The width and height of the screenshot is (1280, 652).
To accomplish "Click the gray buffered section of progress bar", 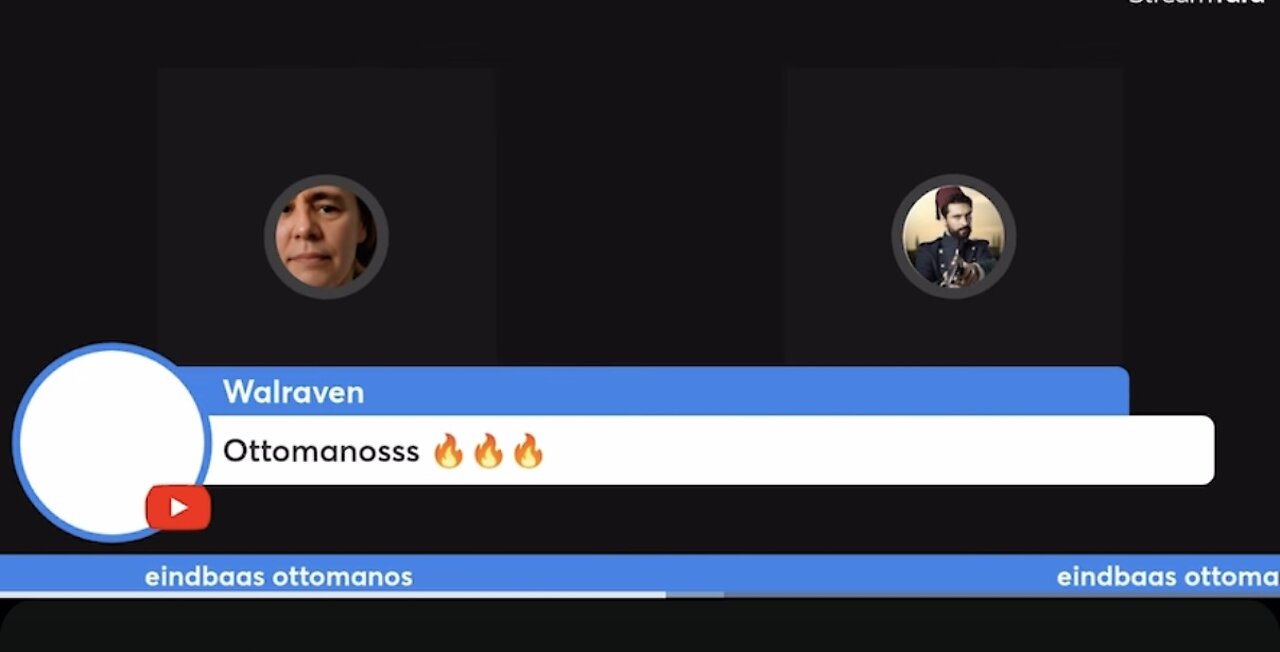I will [x=695, y=594].
